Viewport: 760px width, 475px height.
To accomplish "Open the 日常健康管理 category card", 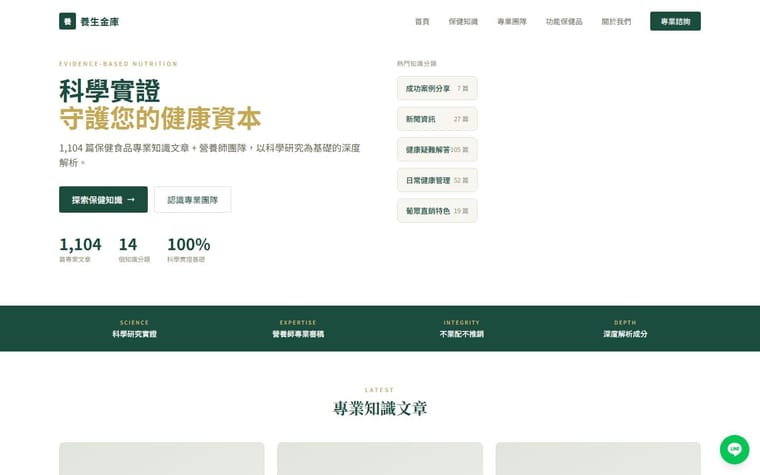I will pos(437,180).
